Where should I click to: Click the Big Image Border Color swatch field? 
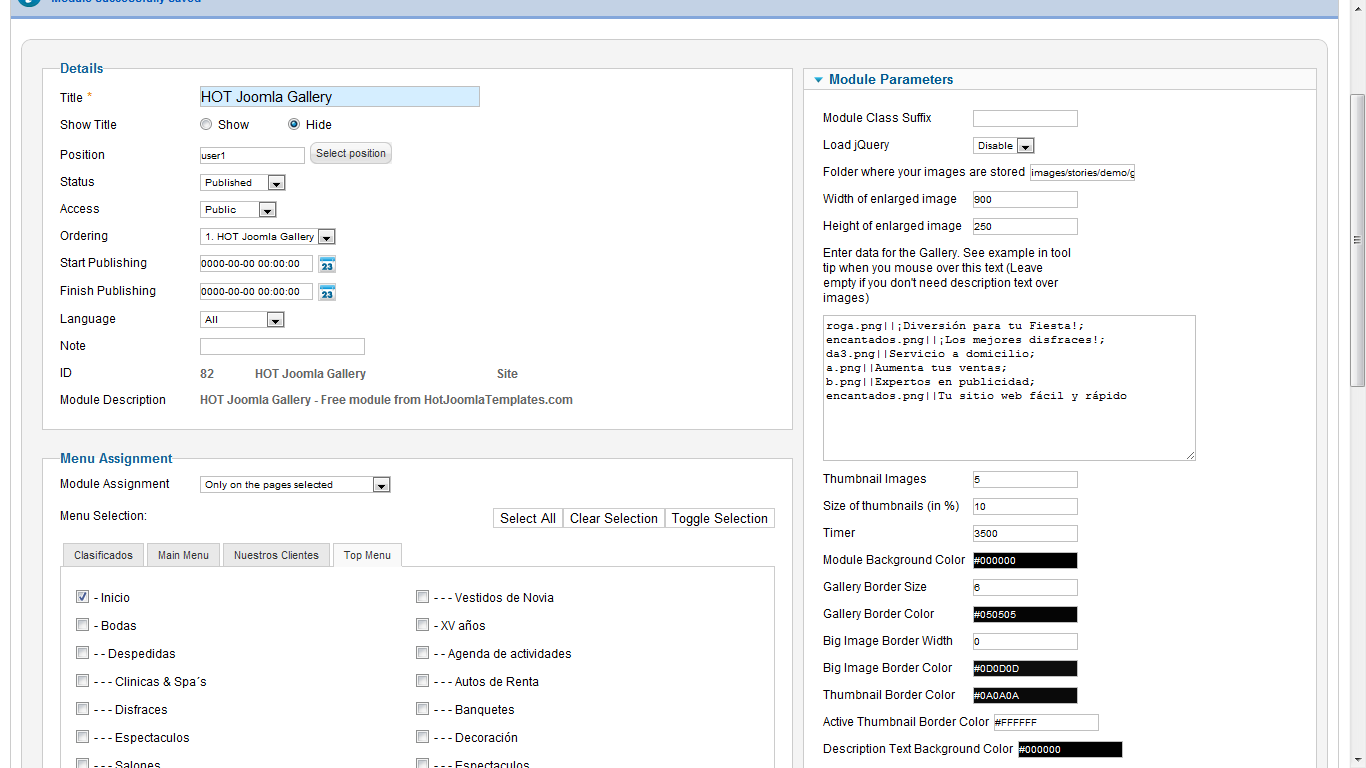point(1025,669)
